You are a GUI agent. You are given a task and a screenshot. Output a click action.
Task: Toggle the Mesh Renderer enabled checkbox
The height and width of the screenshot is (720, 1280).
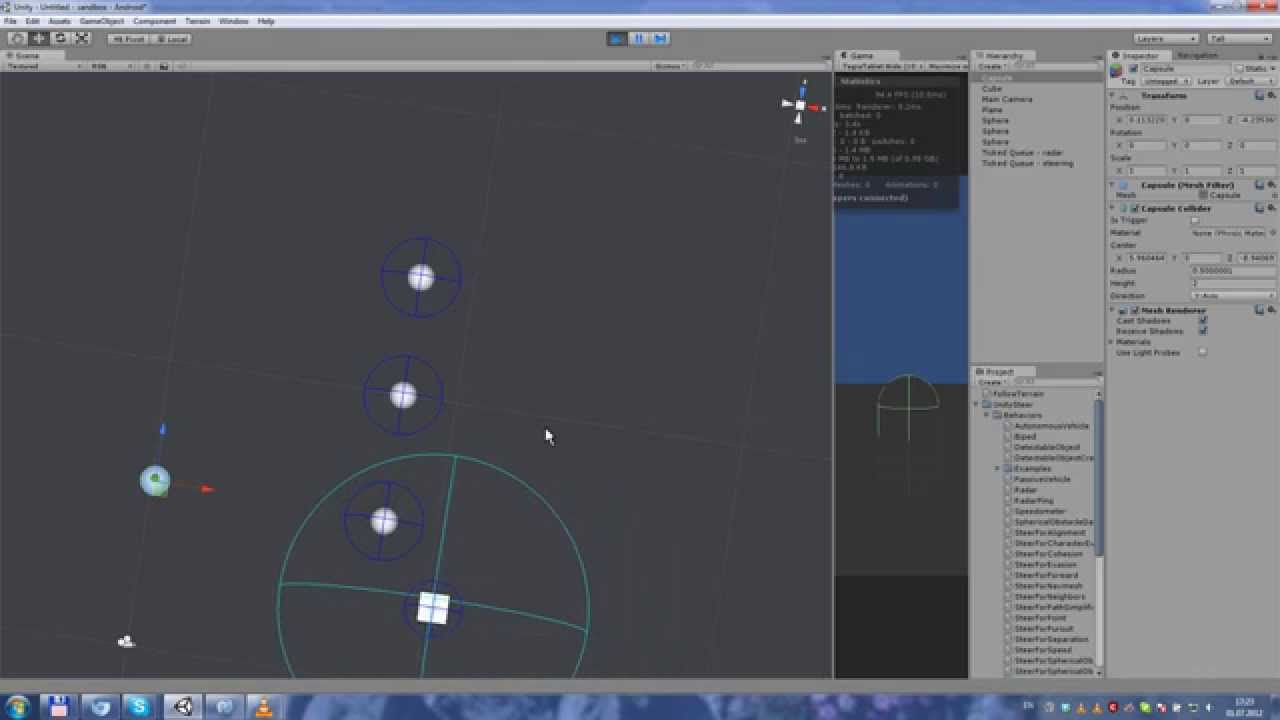click(x=1135, y=310)
